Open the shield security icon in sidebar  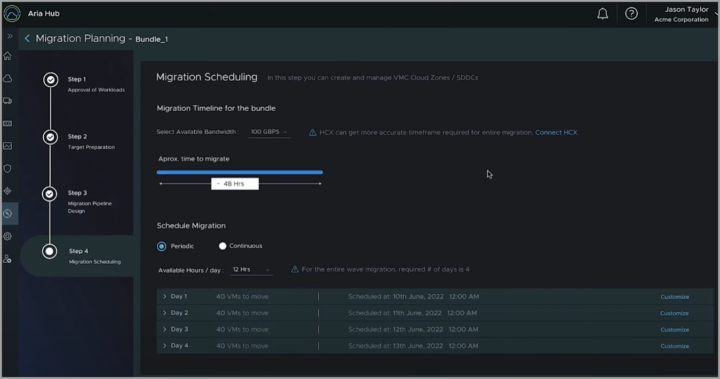pyautogui.click(x=7, y=169)
